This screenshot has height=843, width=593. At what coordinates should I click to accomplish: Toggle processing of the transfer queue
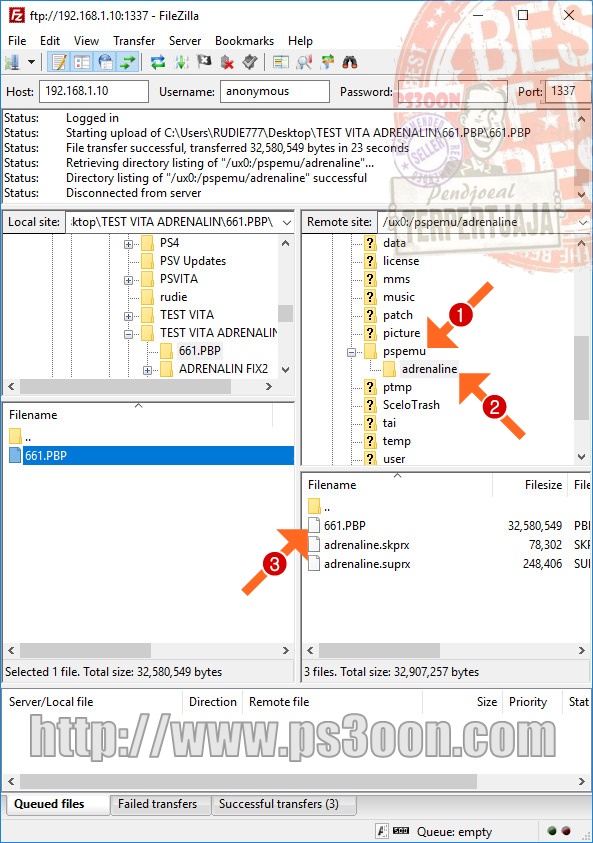(x=181, y=62)
